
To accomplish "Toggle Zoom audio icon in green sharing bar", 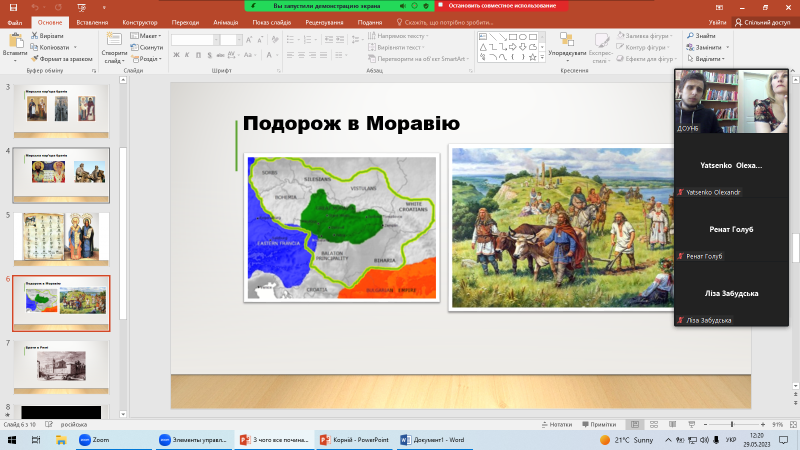I will (403, 6).
